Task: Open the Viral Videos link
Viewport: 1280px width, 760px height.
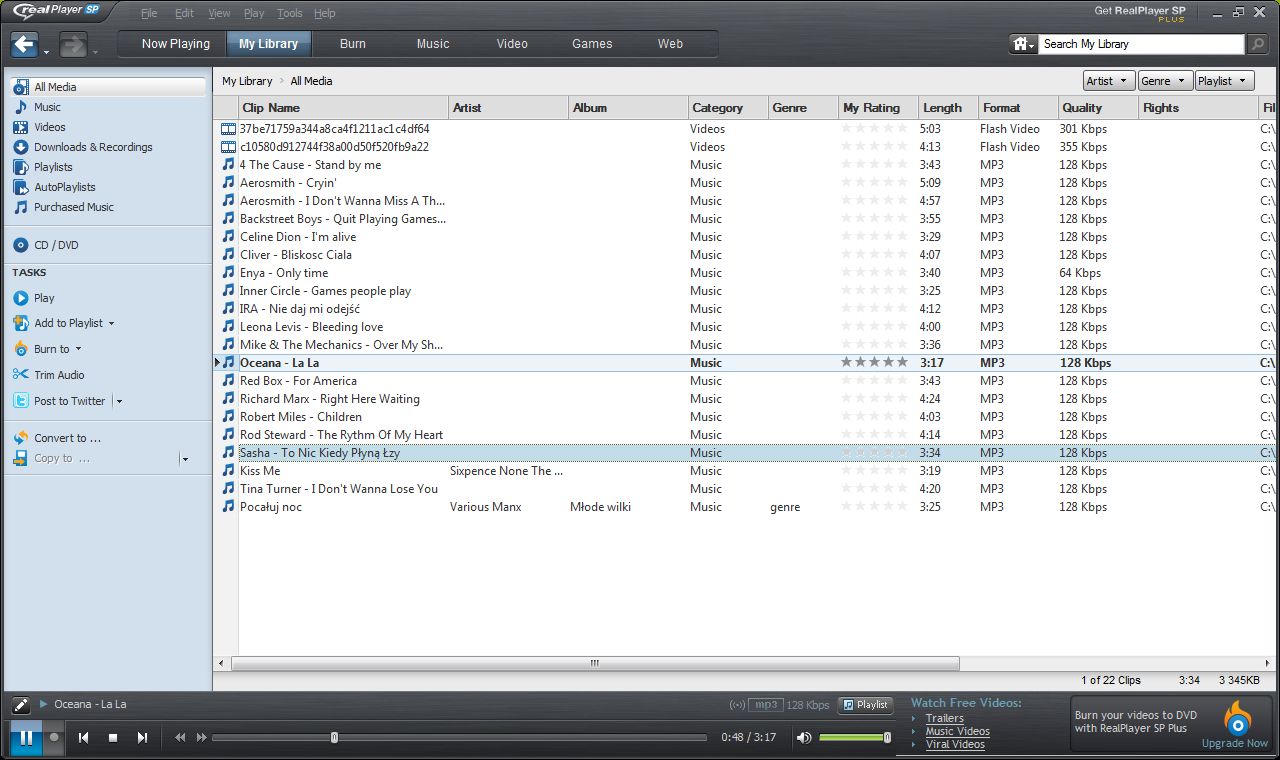Action: click(x=955, y=744)
